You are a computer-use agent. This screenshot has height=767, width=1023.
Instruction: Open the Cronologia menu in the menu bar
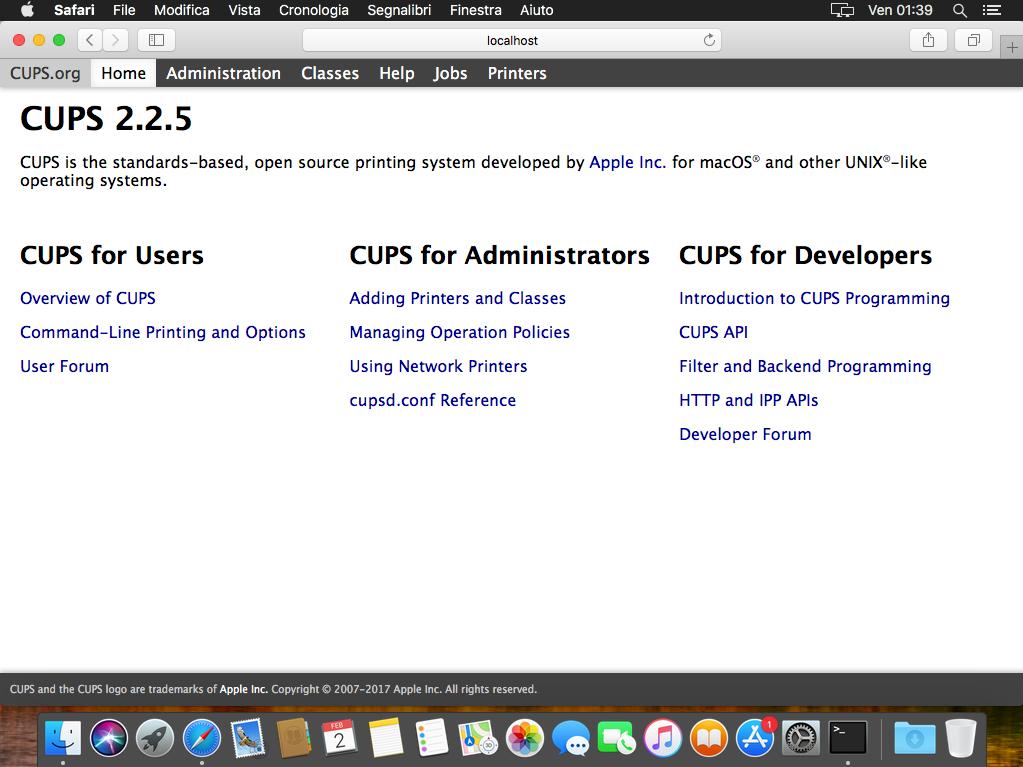[x=314, y=10]
